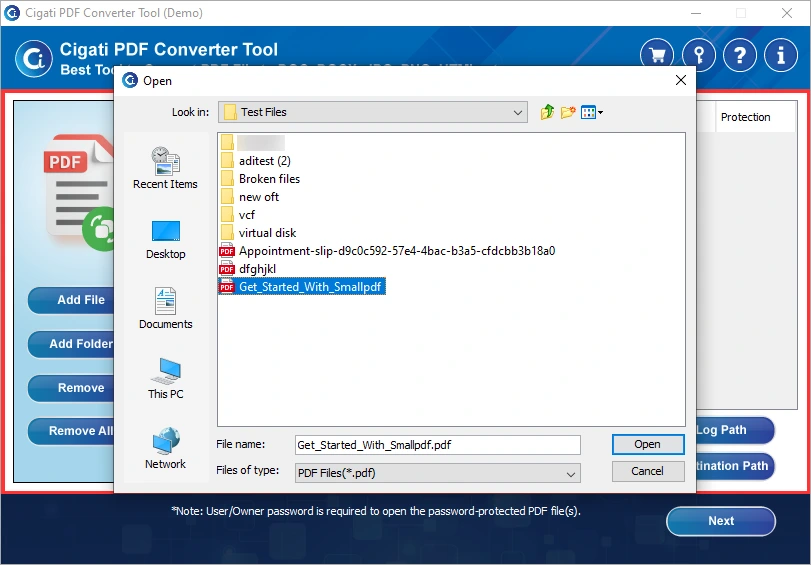Open the Documents location

(166, 308)
